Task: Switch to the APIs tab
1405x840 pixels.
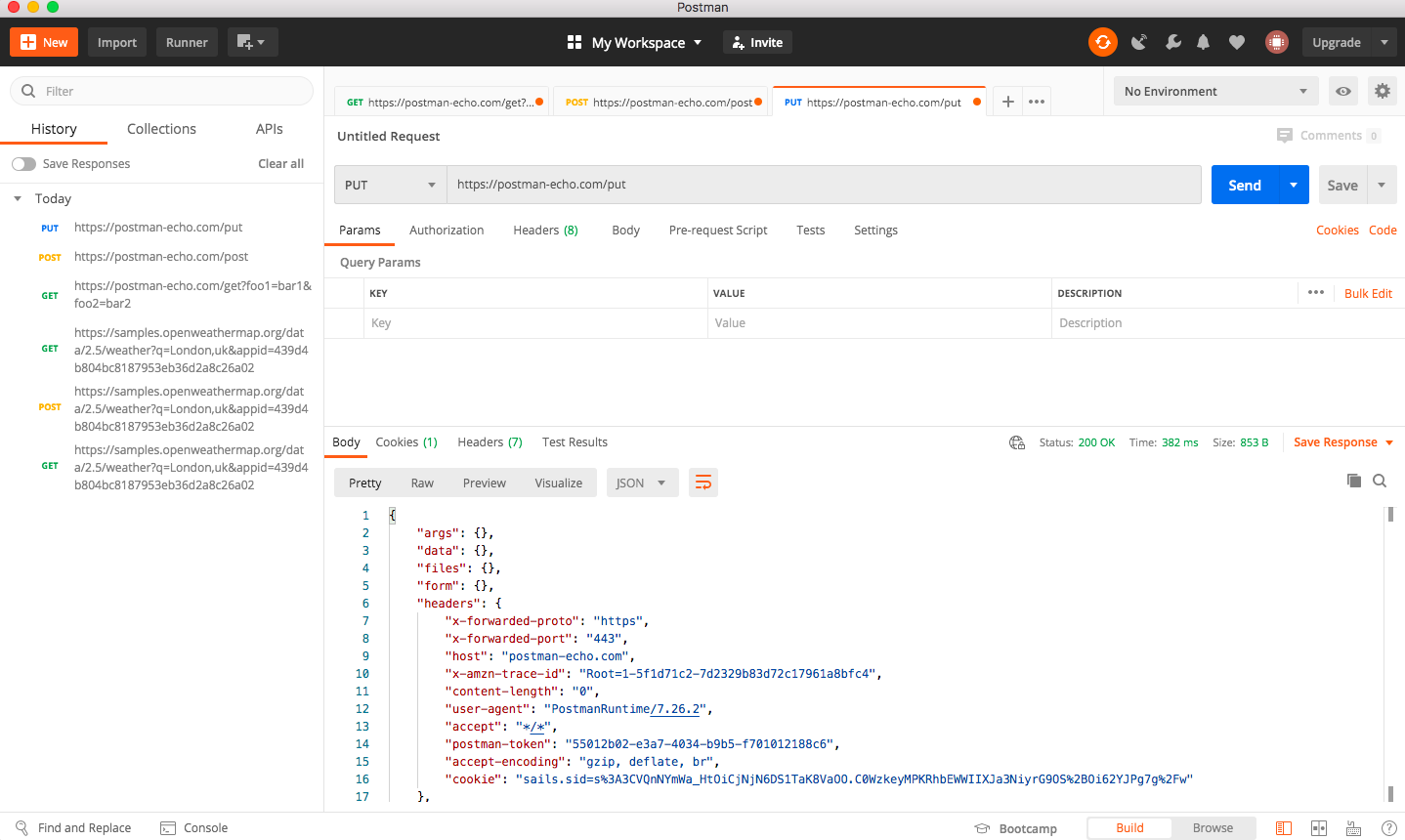Action: pos(269,129)
